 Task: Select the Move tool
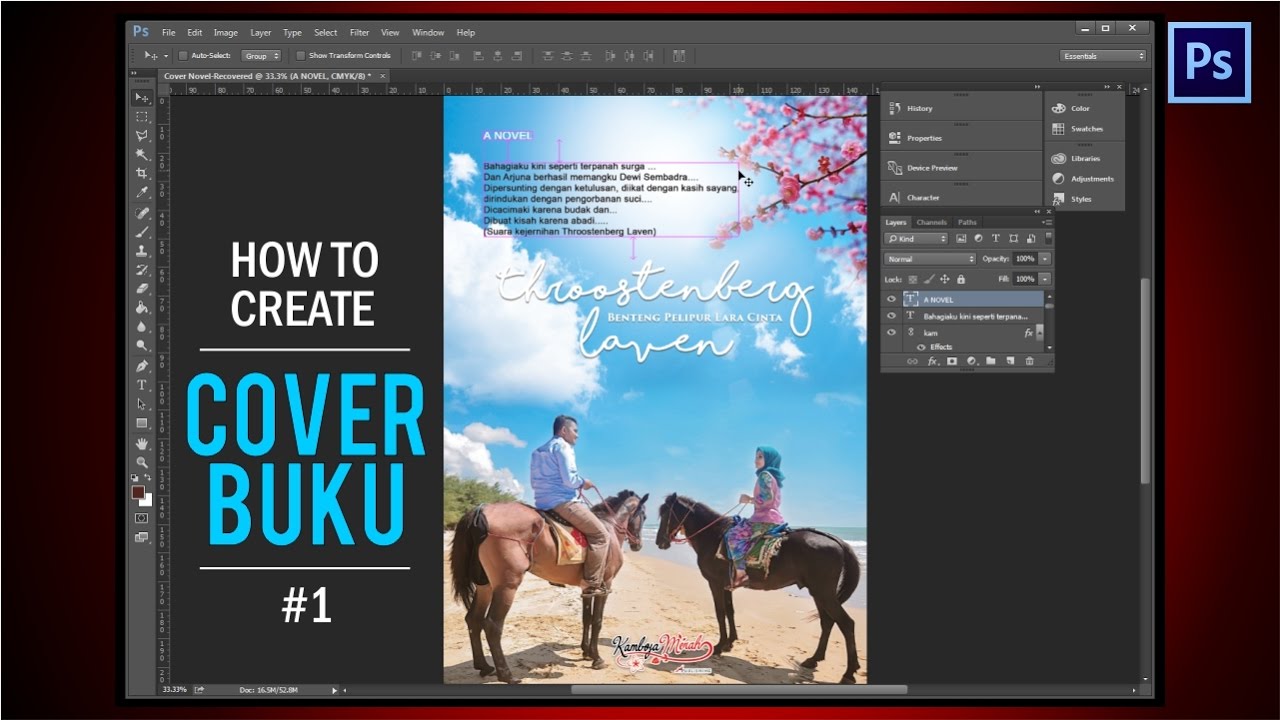click(142, 98)
